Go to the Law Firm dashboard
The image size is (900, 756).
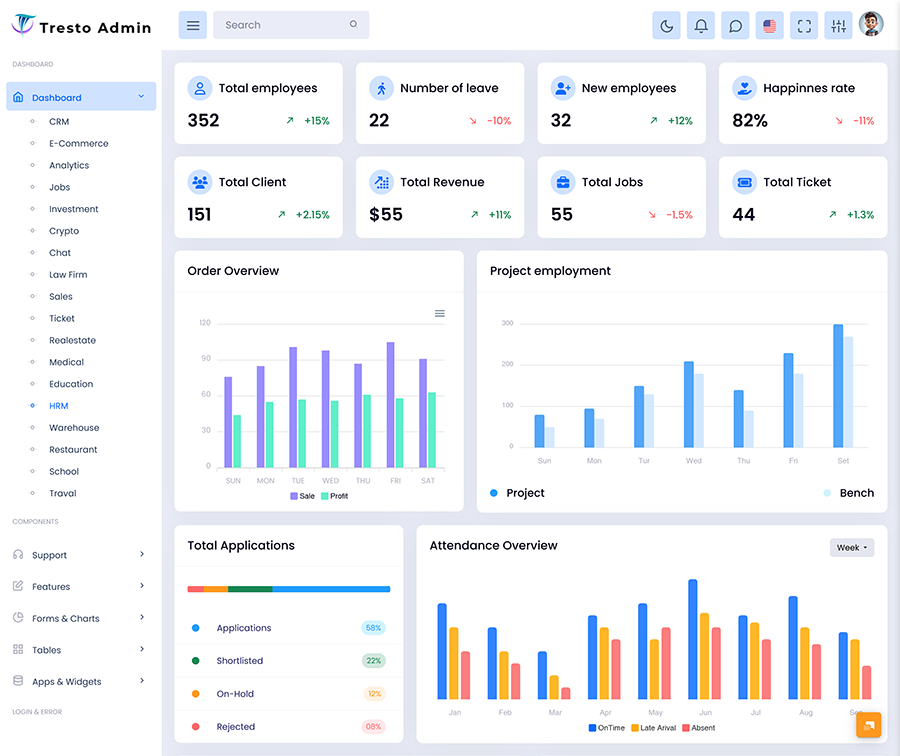(x=68, y=275)
